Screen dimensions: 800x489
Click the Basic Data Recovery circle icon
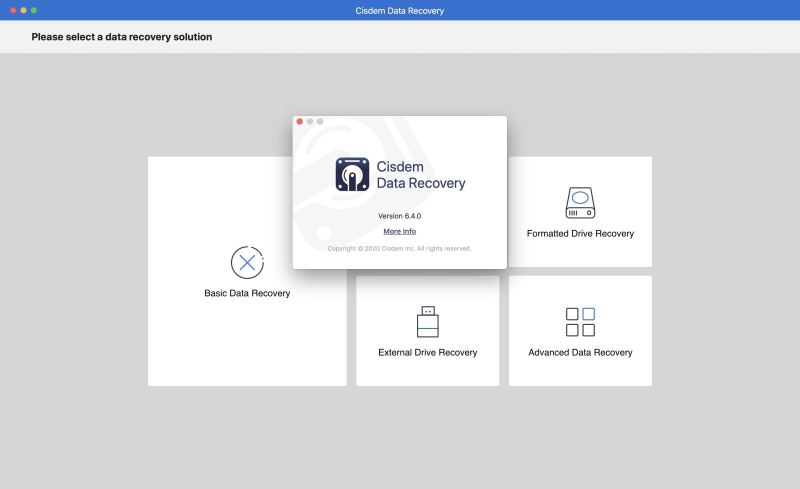247,262
